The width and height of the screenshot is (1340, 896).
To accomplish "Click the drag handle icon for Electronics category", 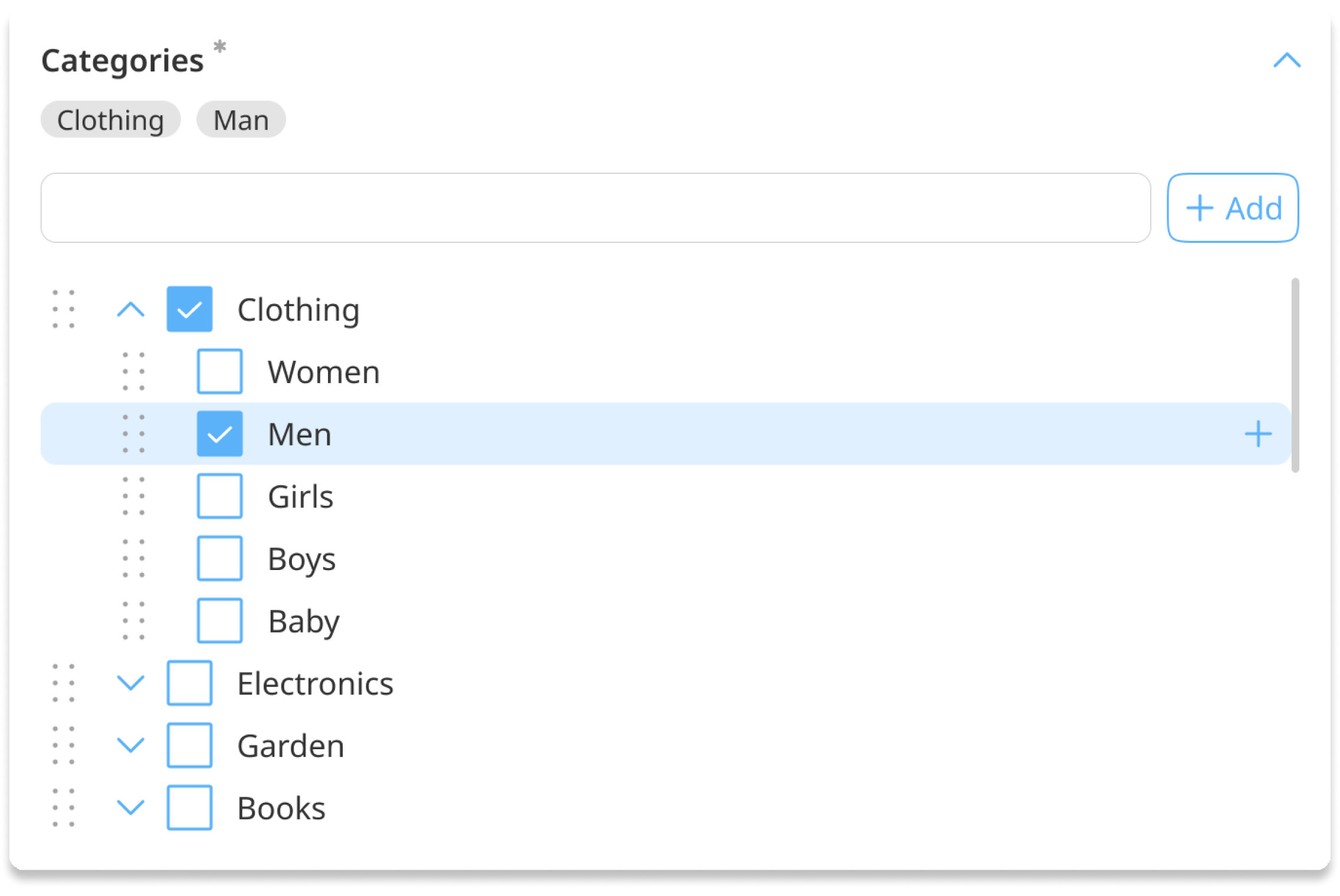I will 67,683.
